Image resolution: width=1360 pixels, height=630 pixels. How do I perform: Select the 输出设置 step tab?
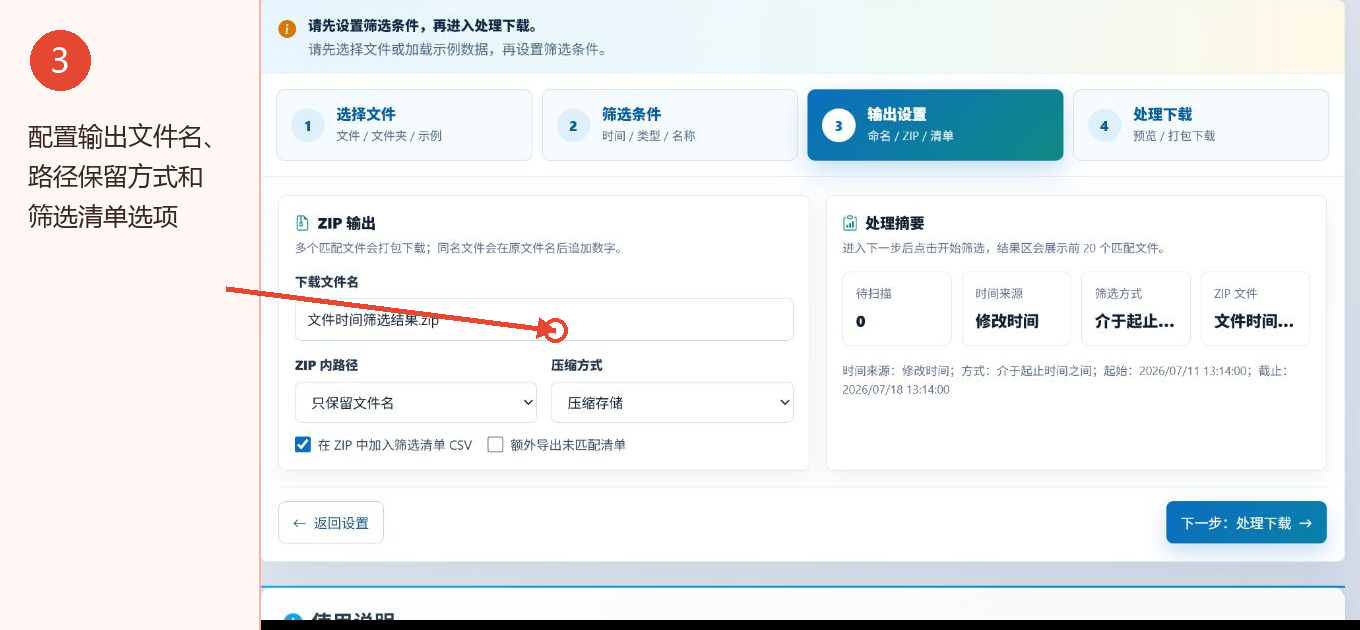(x=935, y=125)
